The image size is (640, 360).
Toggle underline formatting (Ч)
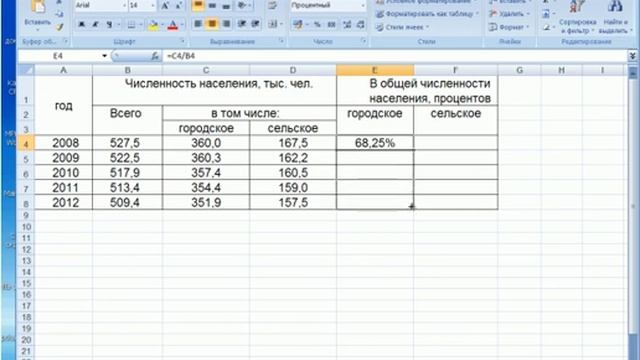pyautogui.click(x=109, y=25)
